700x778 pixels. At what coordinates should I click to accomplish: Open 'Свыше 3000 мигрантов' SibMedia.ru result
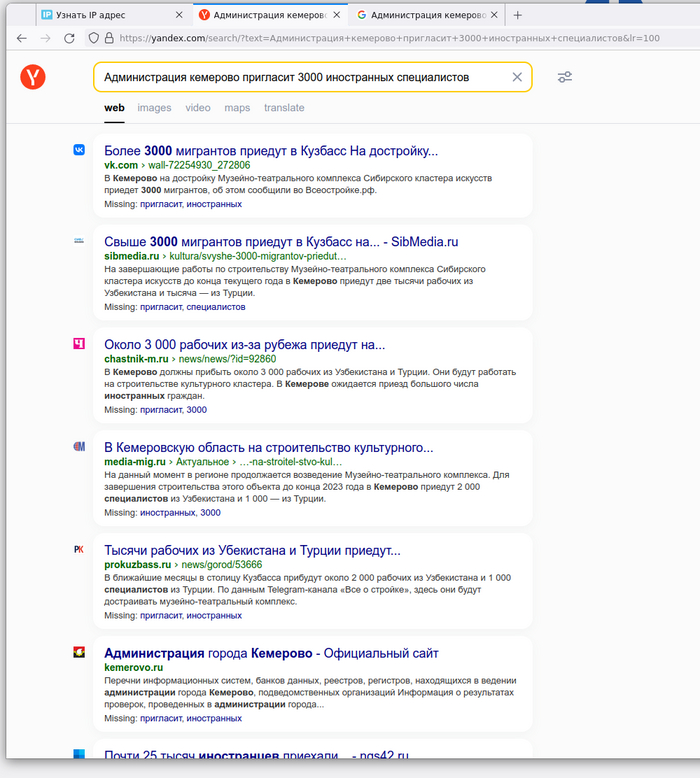click(x=281, y=242)
